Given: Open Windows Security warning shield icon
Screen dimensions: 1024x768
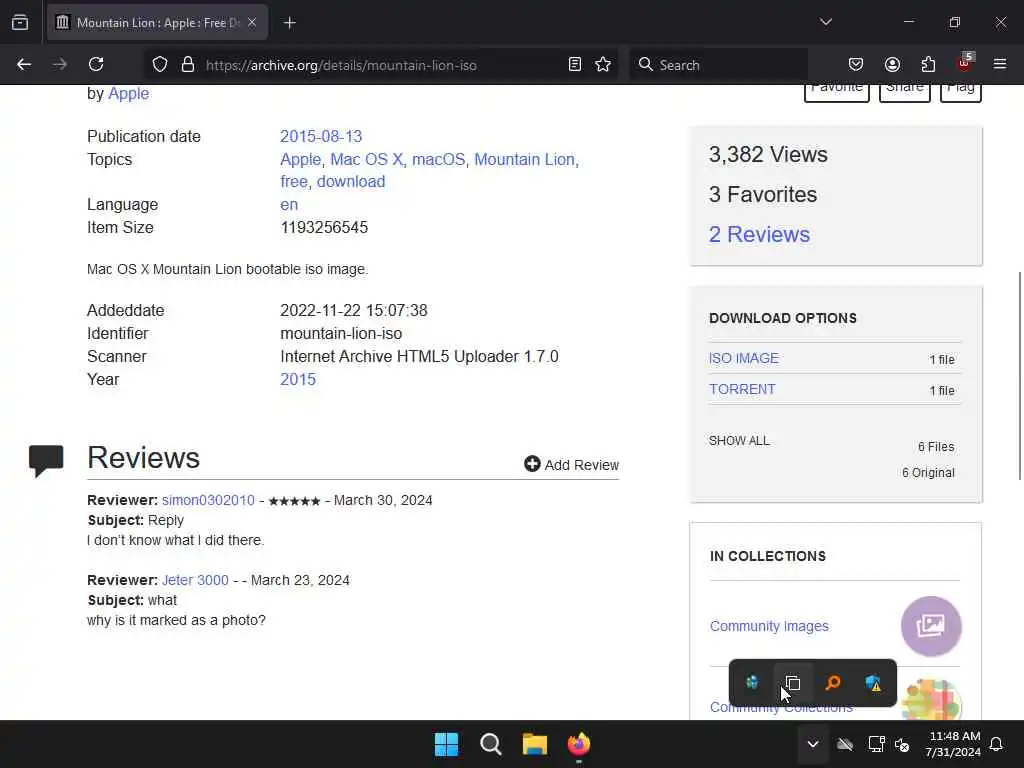Looking at the screenshot, I should pyautogui.click(x=874, y=682).
